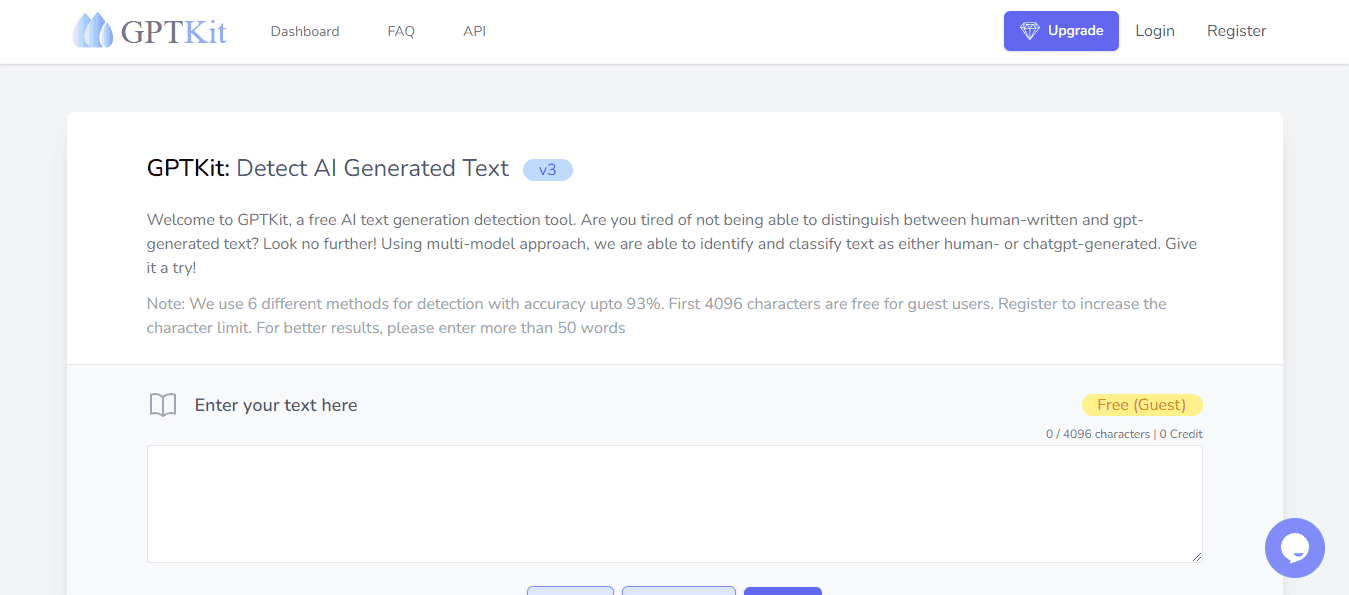
Task: Open the API nav item
Action: [474, 31]
